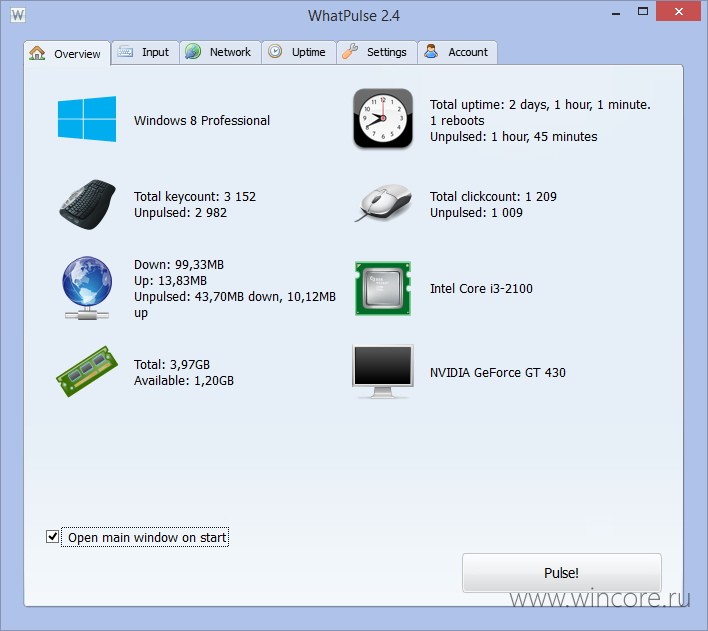The height and width of the screenshot is (631, 708).
Task: Click Intel Core i3-2100 text
Action: (481, 289)
